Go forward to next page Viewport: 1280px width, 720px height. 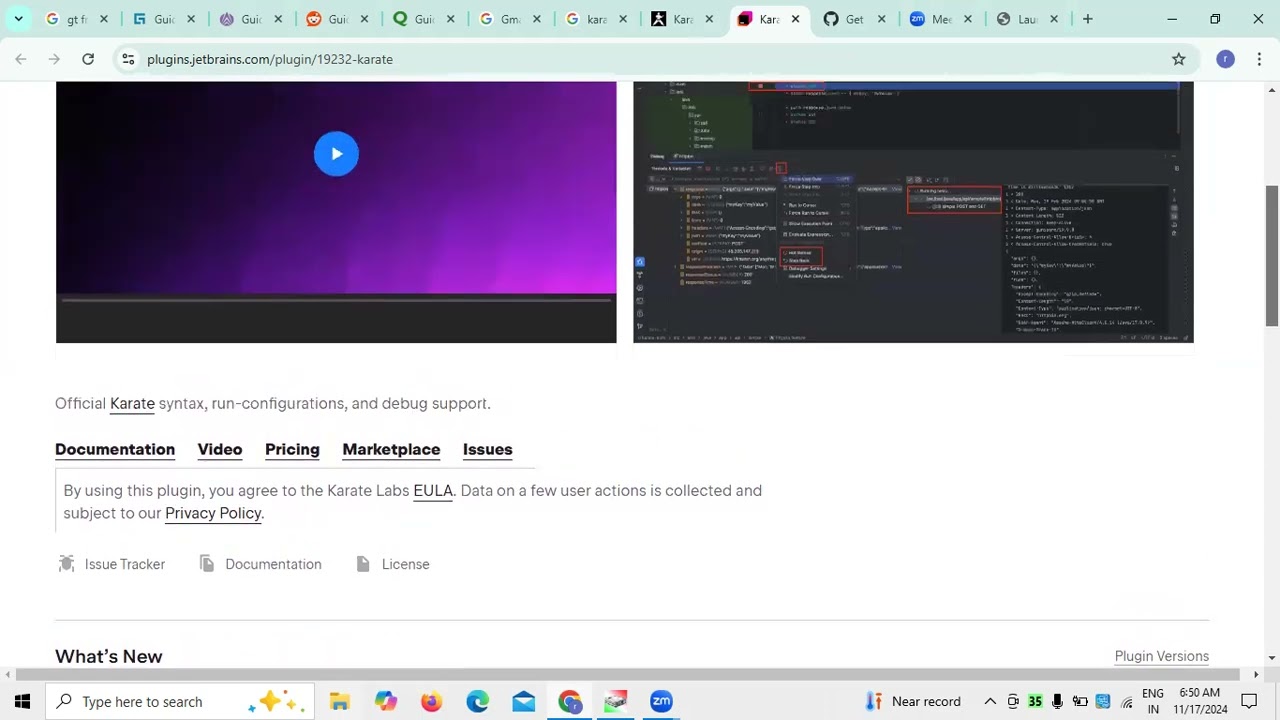54,59
